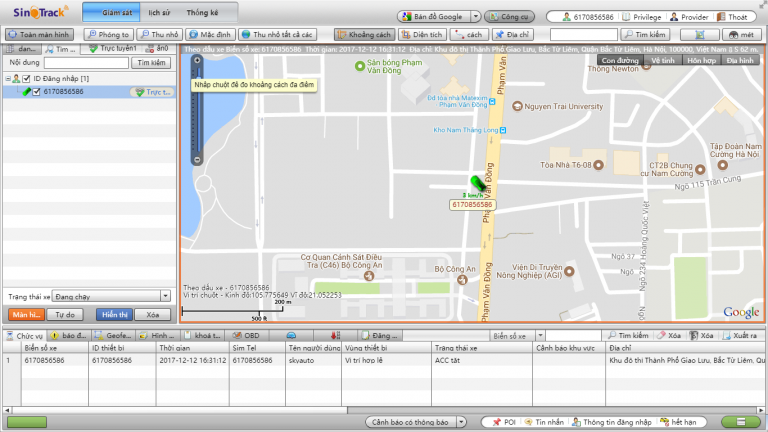Switch map to Vệ tinh satellite view
Viewport: 768px width, 432px height.
point(662,60)
